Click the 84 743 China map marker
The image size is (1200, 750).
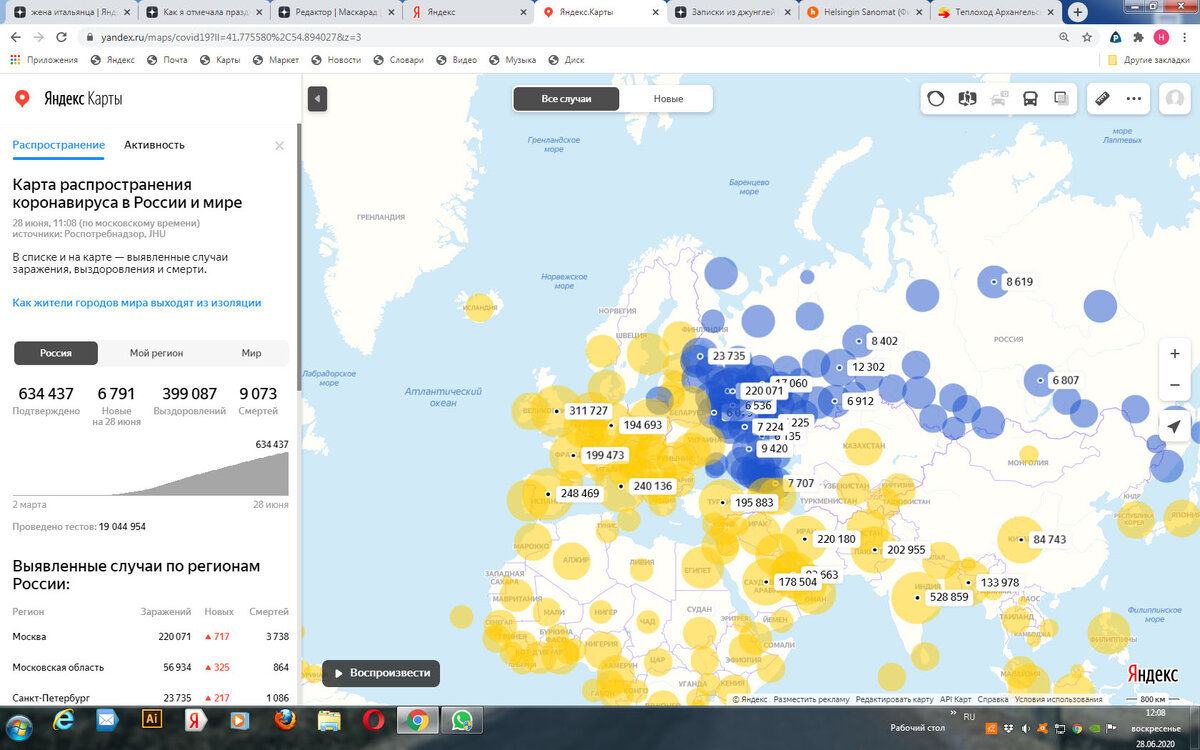coord(1049,540)
